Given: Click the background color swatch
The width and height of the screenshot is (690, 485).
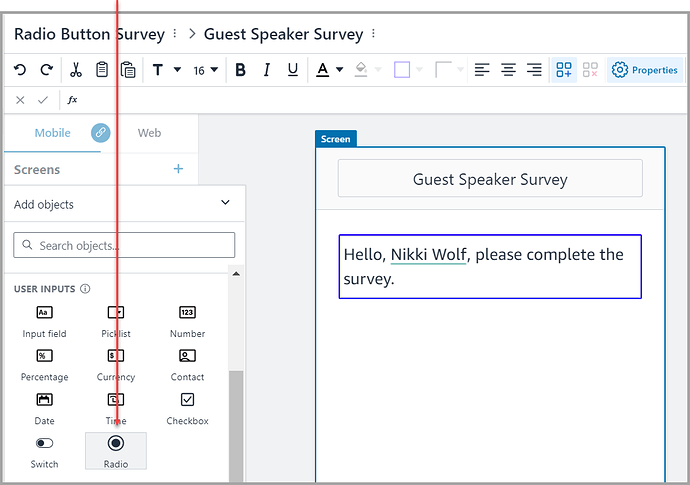Looking at the screenshot, I should click(x=402, y=70).
